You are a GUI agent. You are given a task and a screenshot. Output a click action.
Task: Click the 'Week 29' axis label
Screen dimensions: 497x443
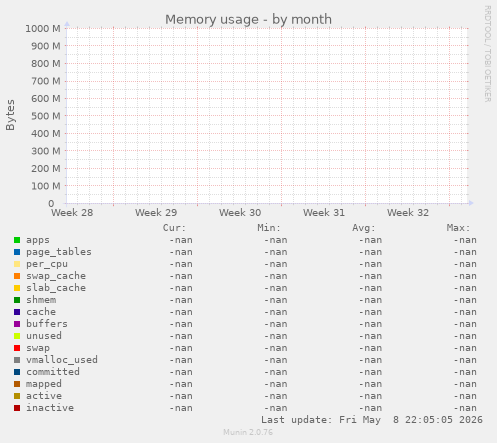click(156, 213)
